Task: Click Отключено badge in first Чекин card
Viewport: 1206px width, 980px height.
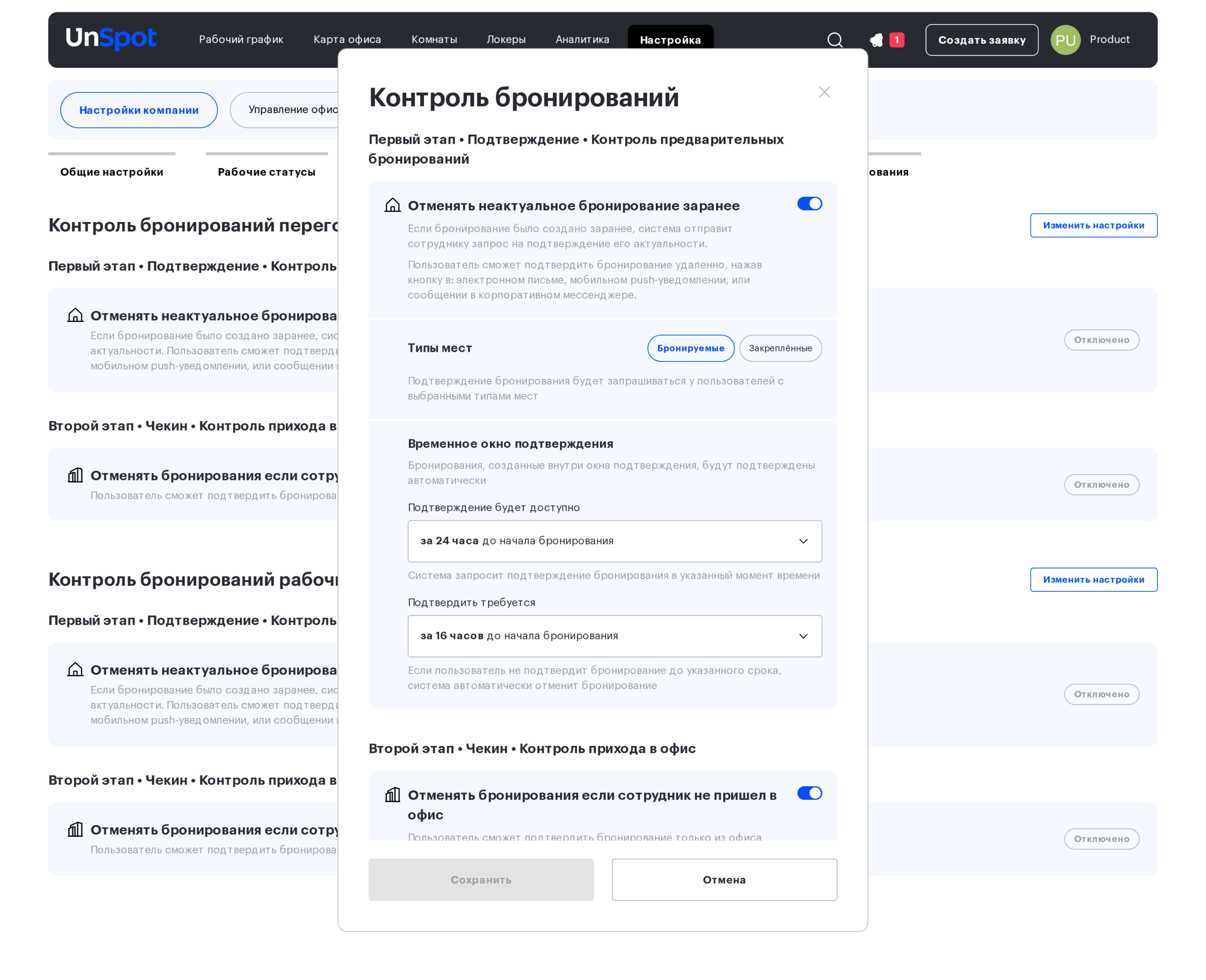Action: click(x=1101, y=484)
